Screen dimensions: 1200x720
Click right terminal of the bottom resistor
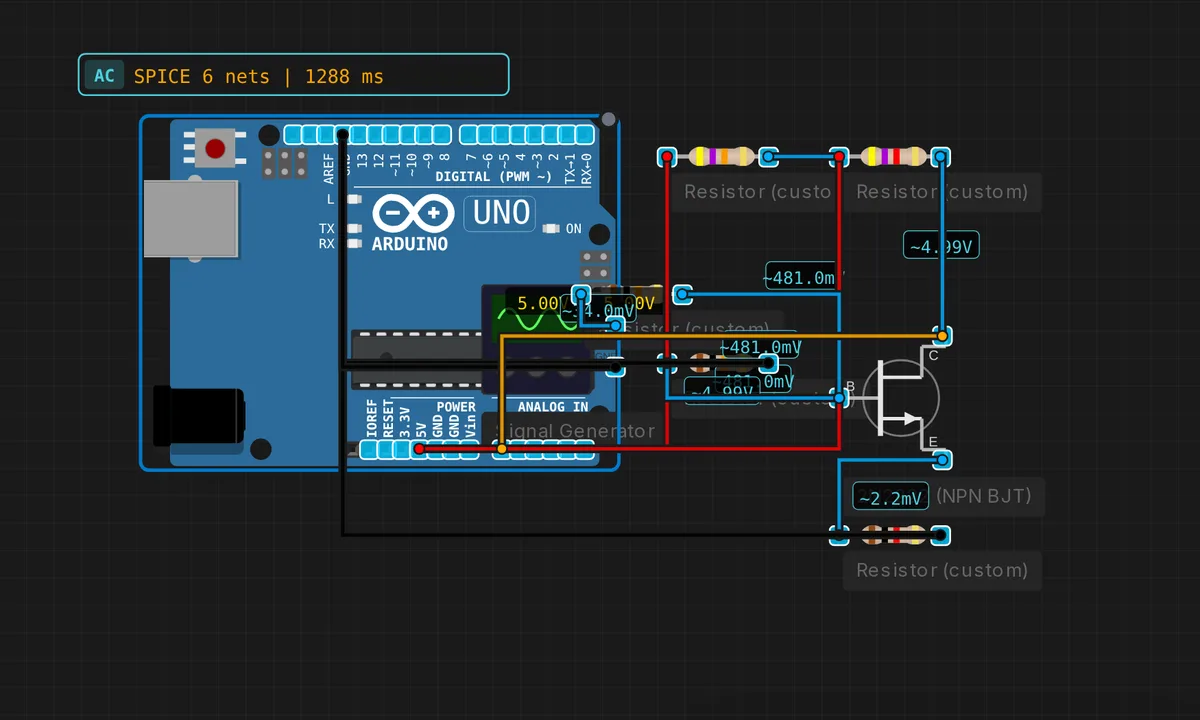pyautogui.click(x=940, y=535)
